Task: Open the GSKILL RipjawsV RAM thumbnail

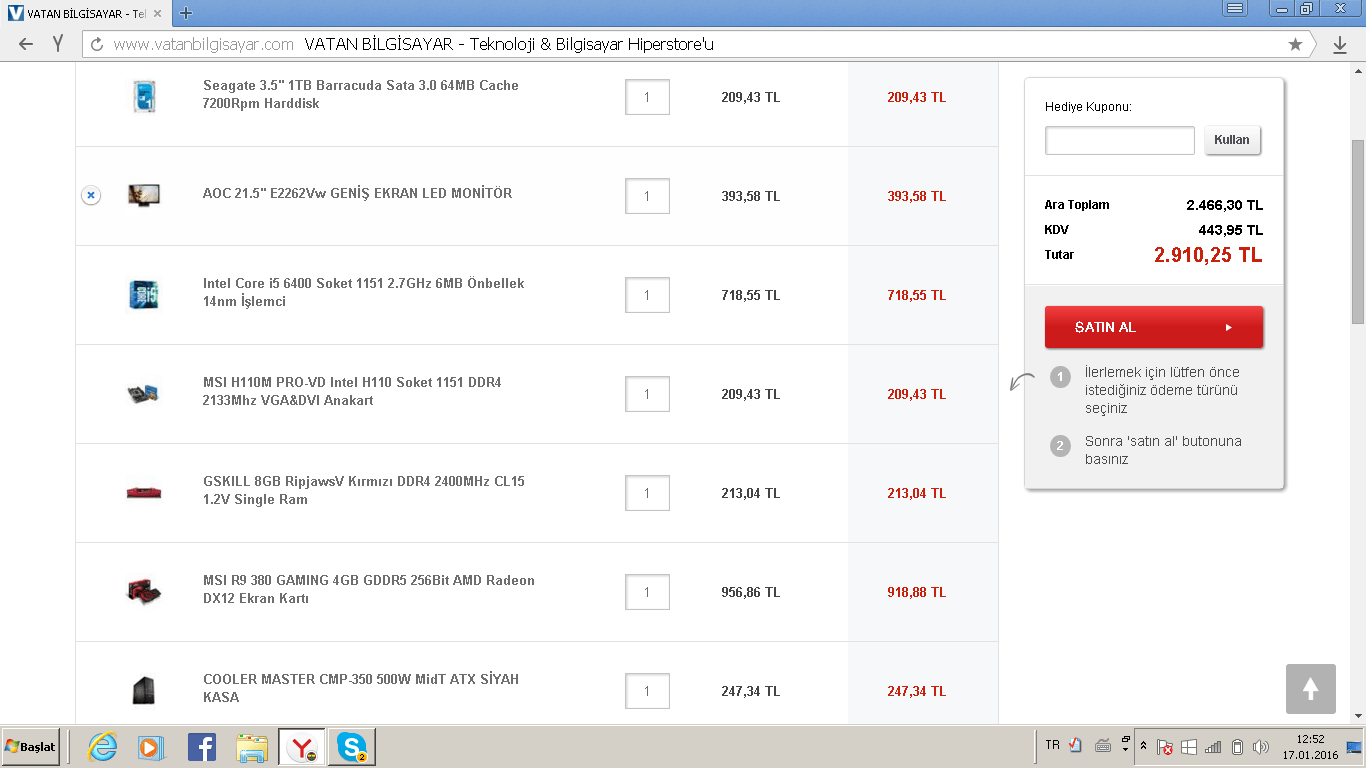Action: click(144, 492)
